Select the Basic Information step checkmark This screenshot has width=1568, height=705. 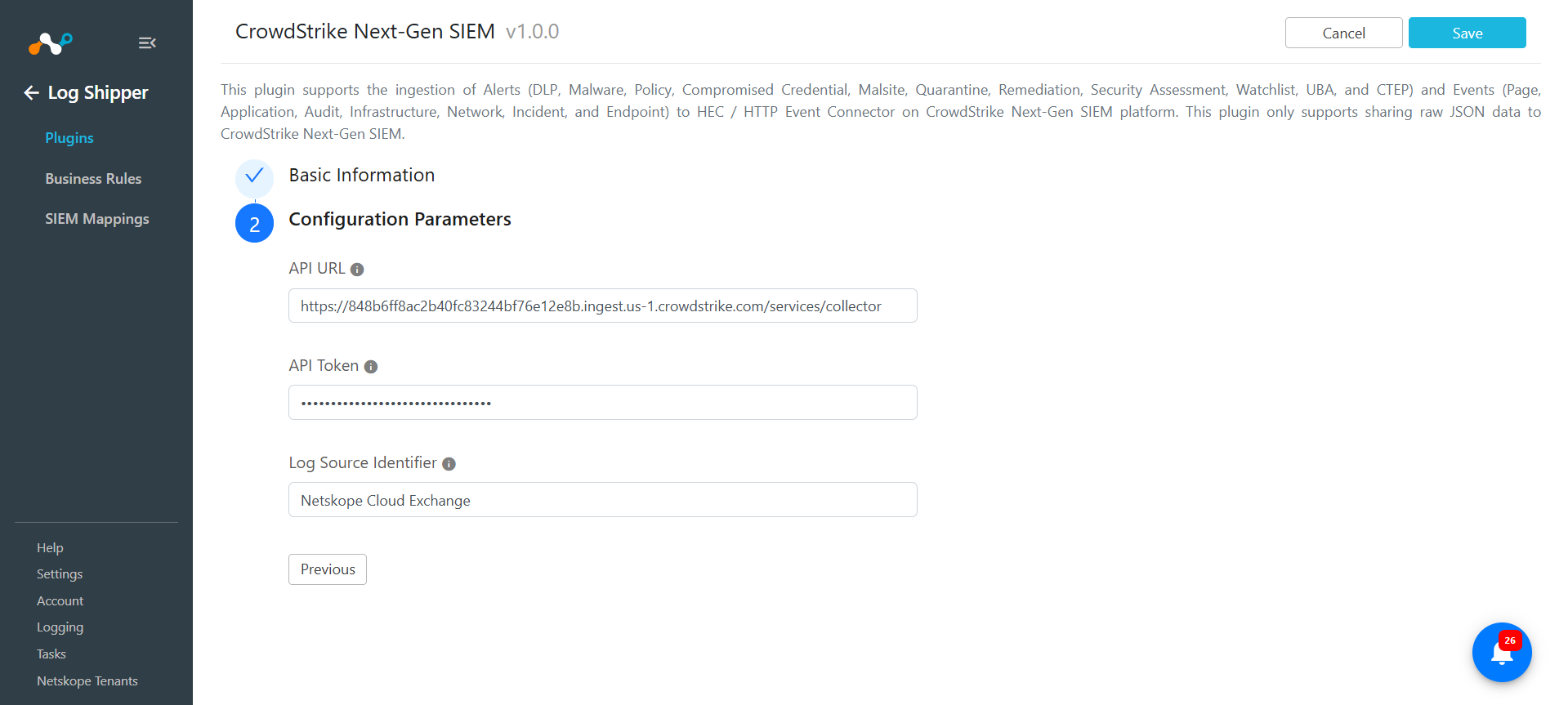click(x=254, y=176)
